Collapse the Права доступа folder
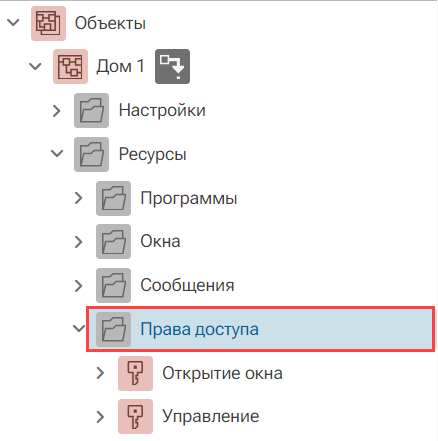This screenshot has width=438, height=441. pyautogui.click(x=79, y=329)
